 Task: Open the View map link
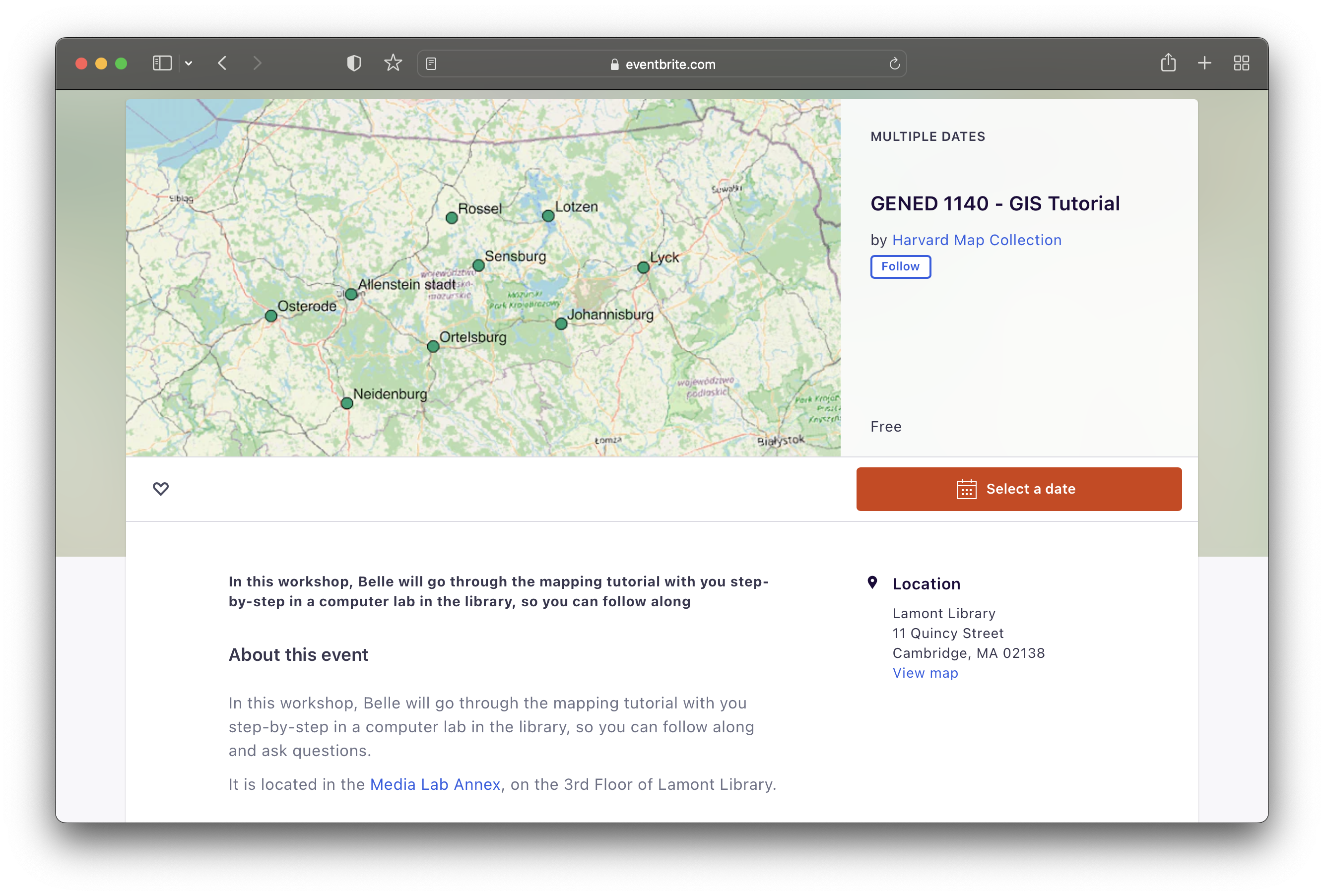925,673
